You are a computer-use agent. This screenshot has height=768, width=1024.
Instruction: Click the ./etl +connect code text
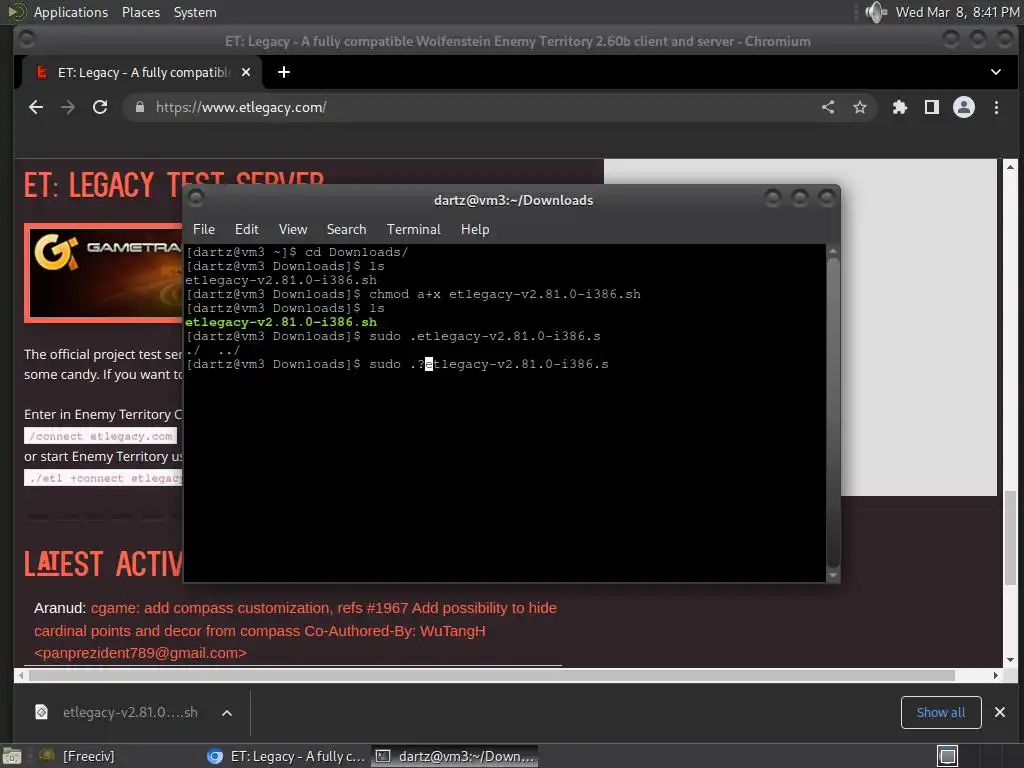pyautogui.click(x=104, y=478)
